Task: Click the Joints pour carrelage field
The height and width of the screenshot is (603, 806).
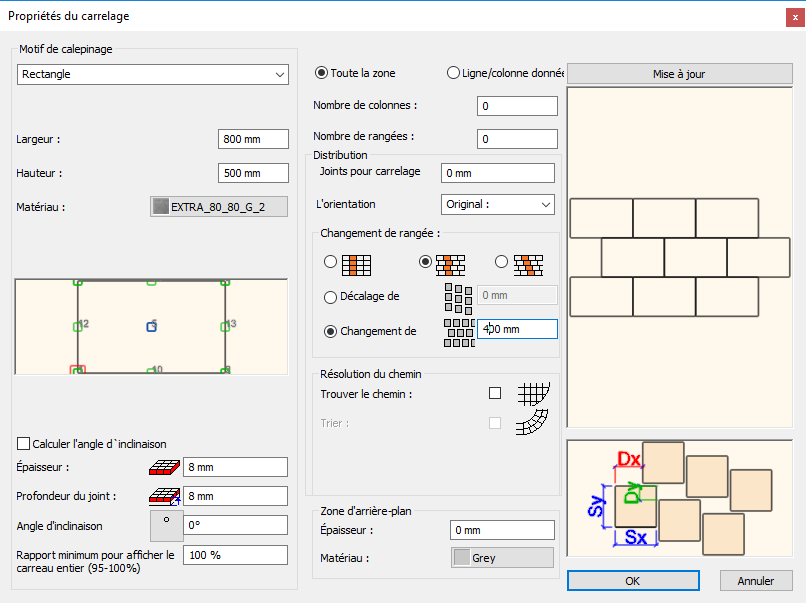Action: click(498, 173)
